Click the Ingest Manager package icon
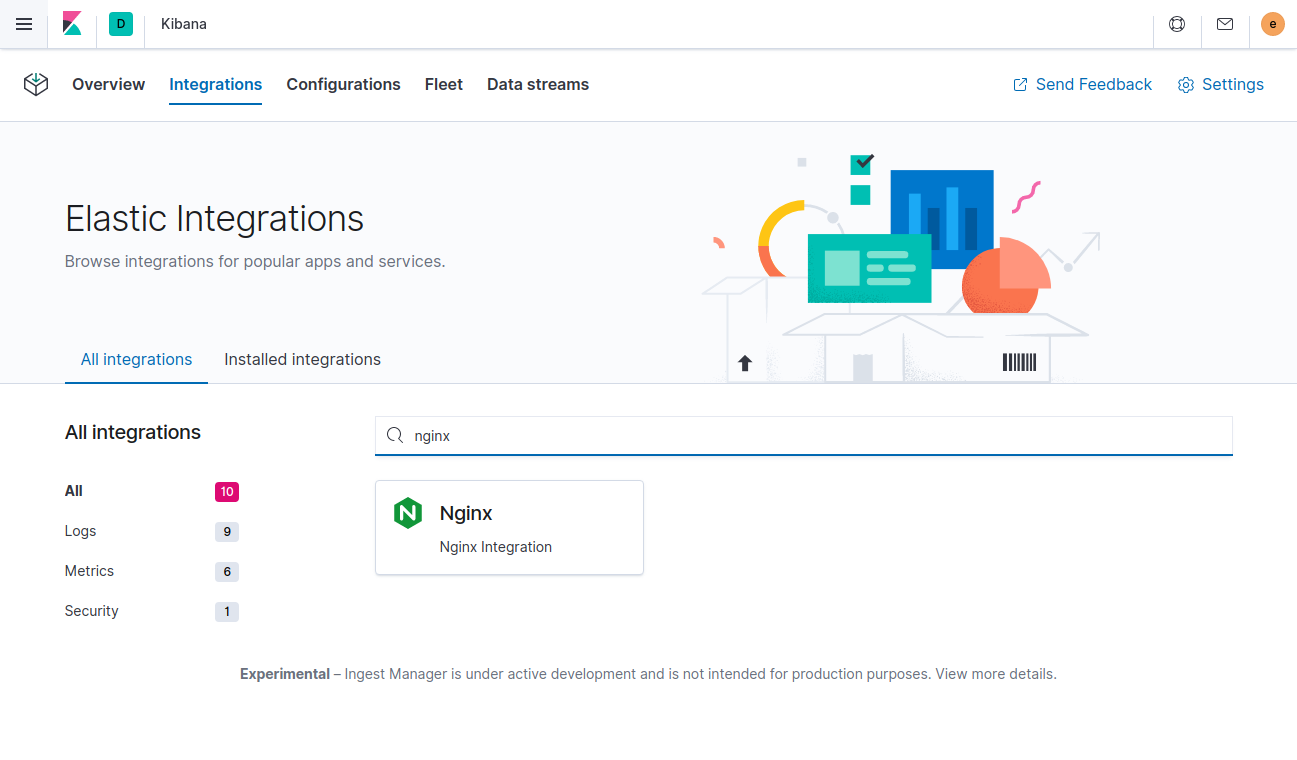Image resolution: width=1297 pixels, height=760 pixels. tap(36, 84)
